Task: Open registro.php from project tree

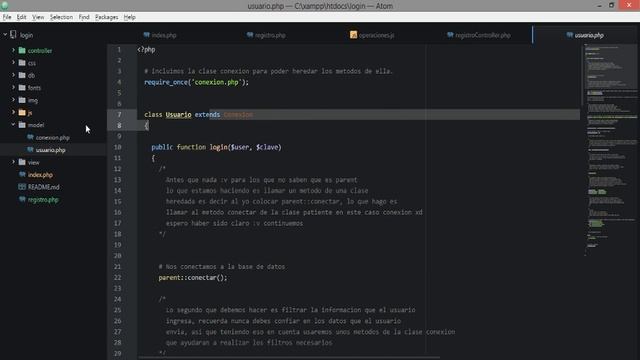Action: click(x=43, y=200)
